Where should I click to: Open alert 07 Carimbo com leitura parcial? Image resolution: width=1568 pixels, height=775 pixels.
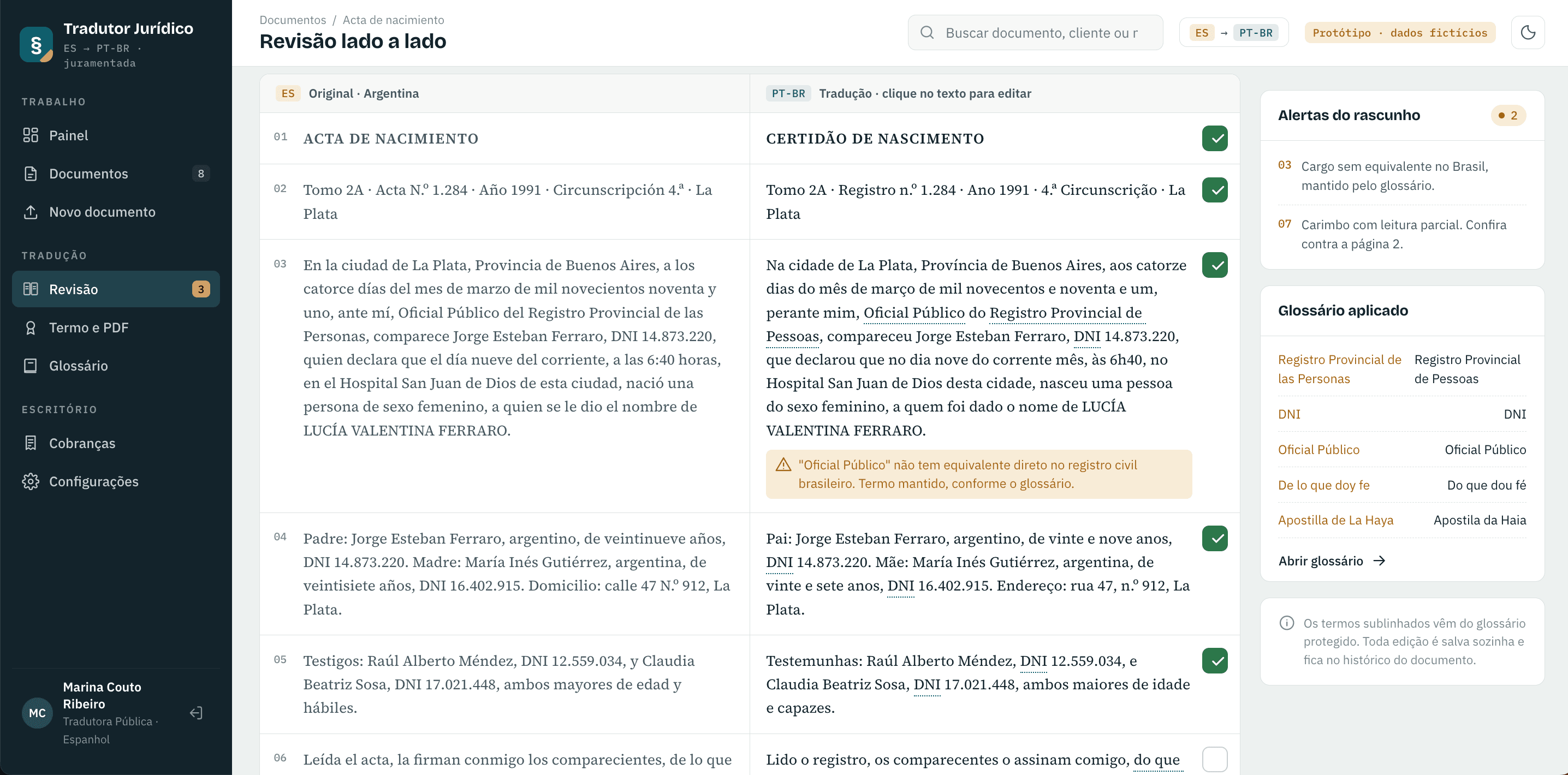pos(1402,234)
